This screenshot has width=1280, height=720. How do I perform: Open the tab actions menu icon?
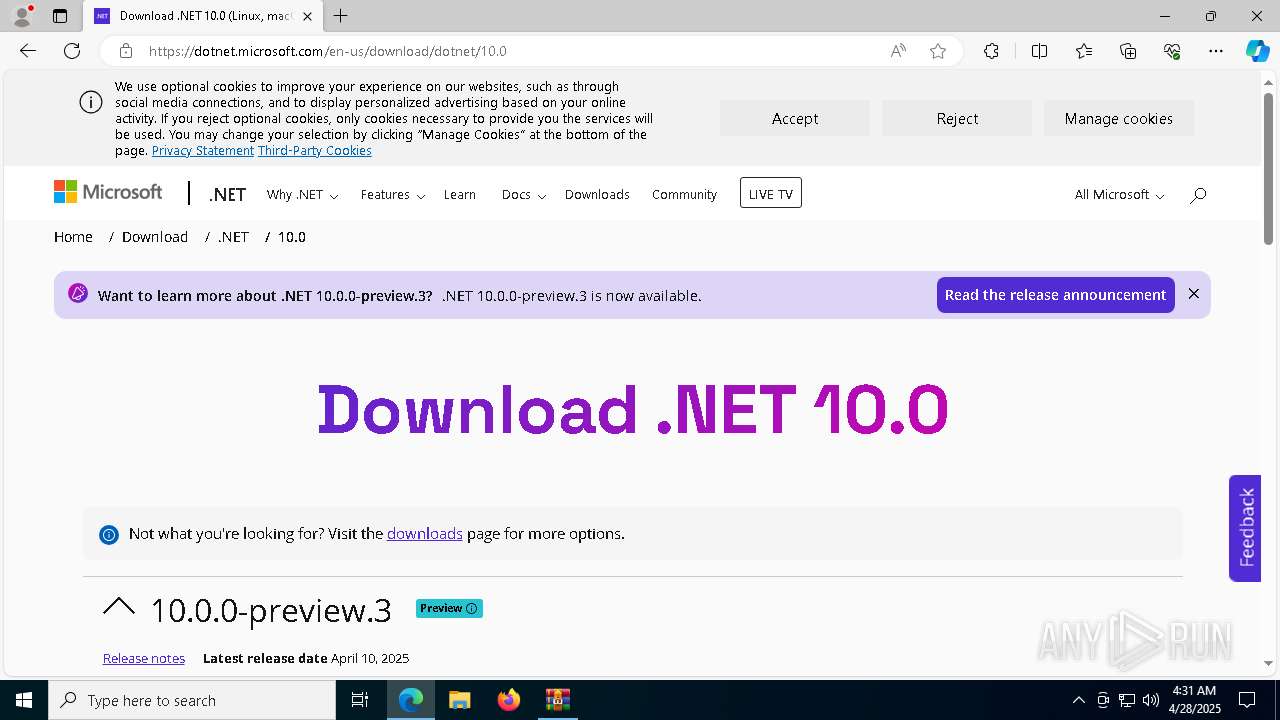(x=60, y=16)
